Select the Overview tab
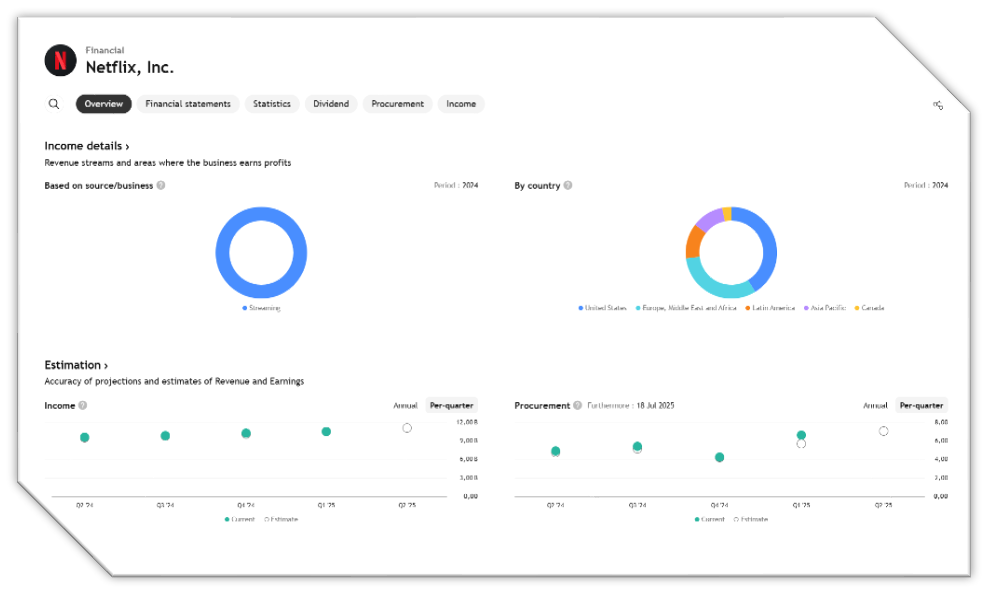 coord(104,104)
